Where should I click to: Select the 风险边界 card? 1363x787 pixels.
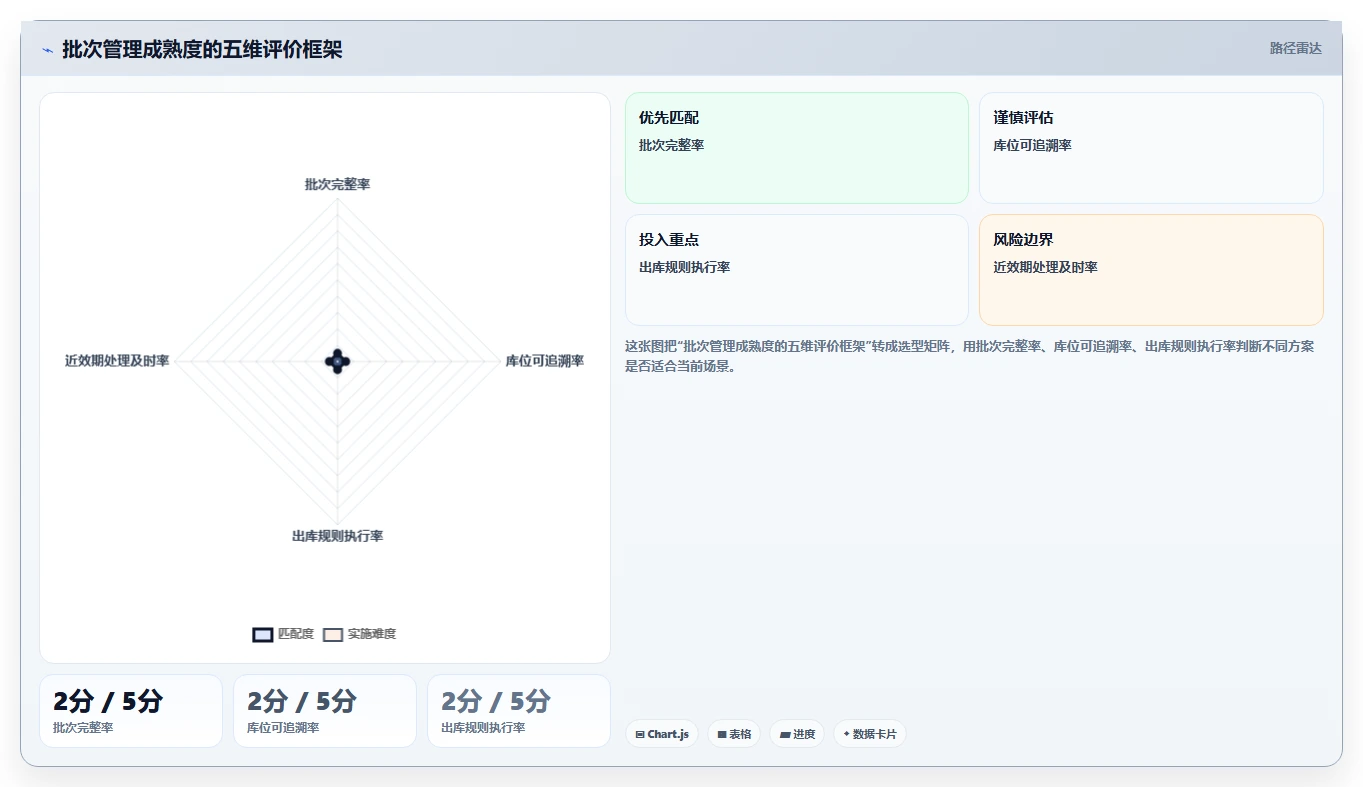coord(1151,270)
